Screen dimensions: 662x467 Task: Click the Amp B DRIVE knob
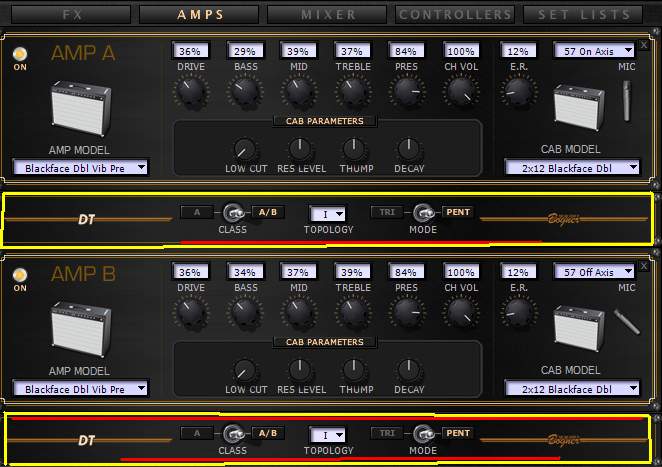click(x=191, y=312)
